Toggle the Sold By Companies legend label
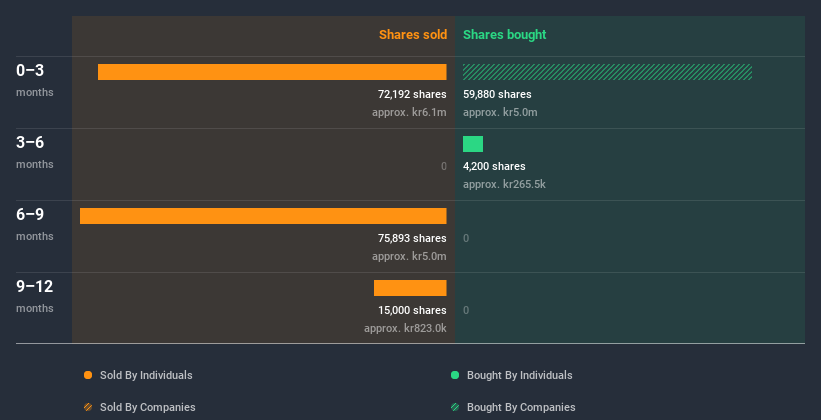Viewport: 821px width, 420px height. [147, 407]
